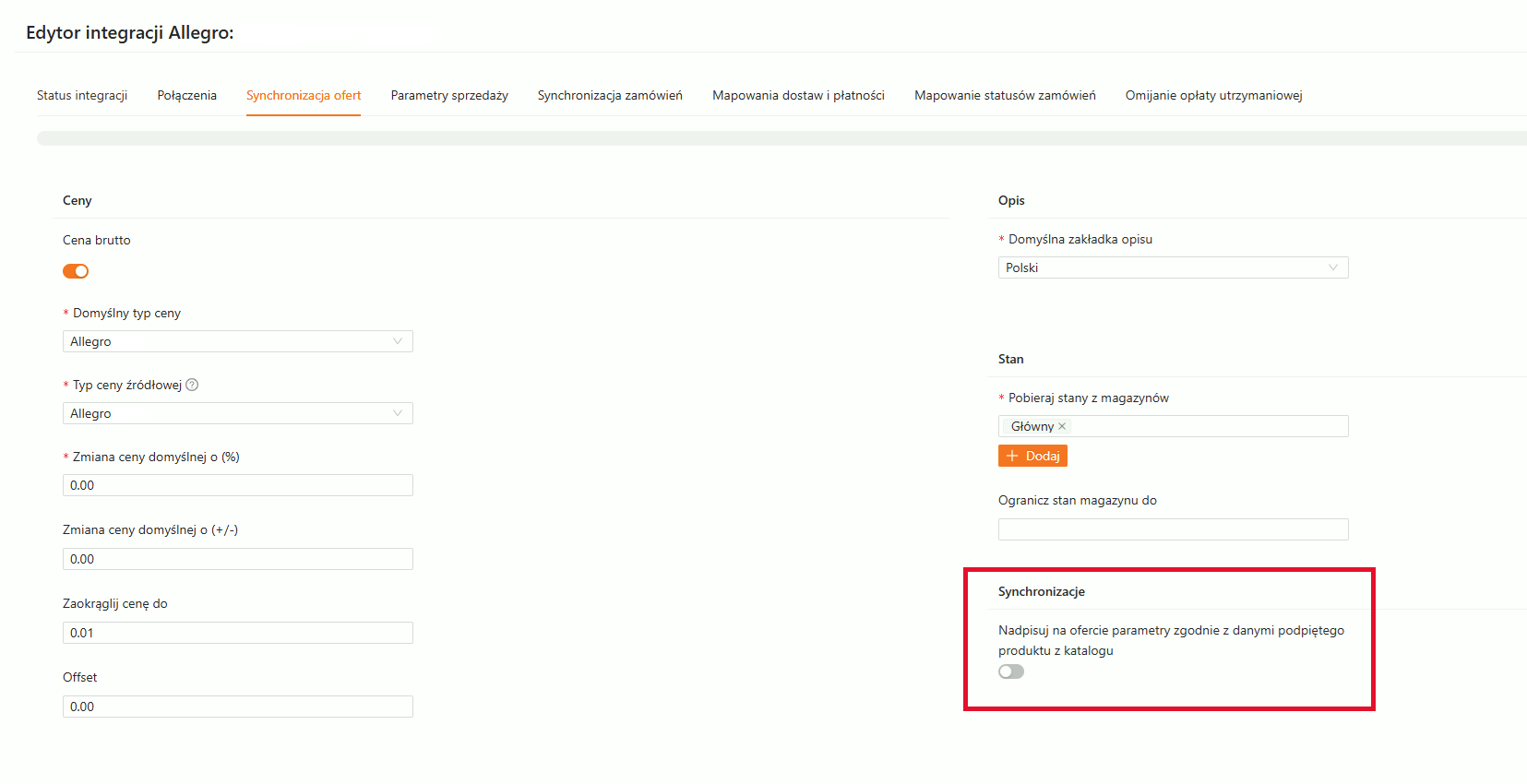Click the Offset input field
This screenshot has width=1527, height=784.
click(237, 707)
